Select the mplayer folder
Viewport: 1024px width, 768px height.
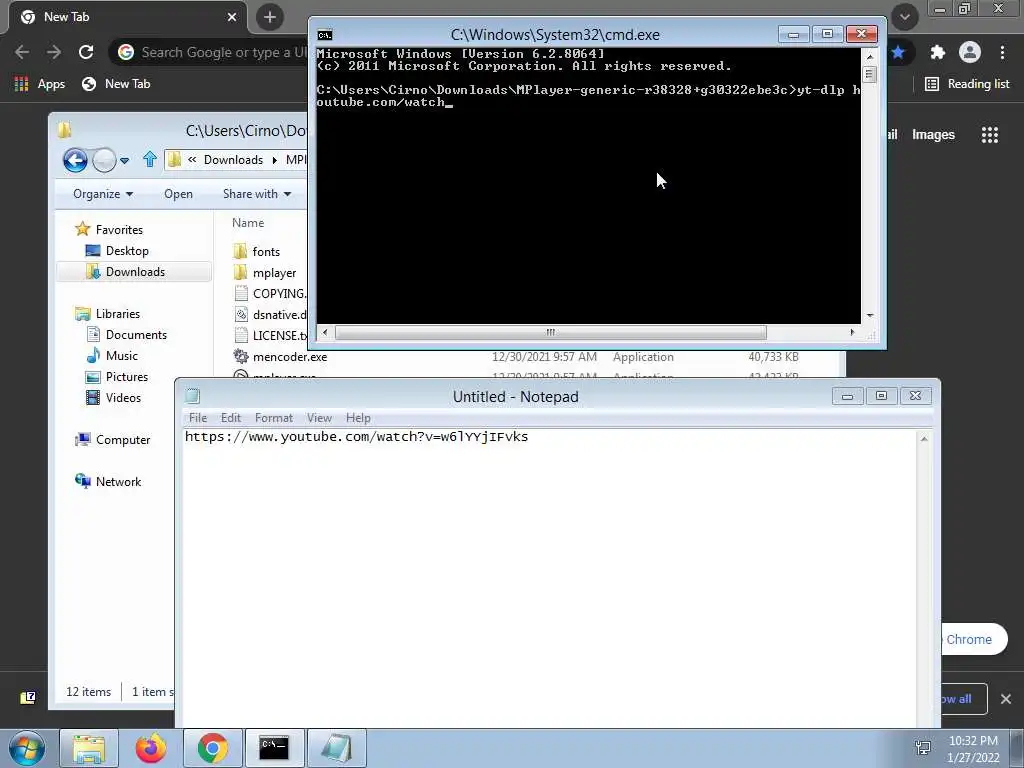click(x=274, y=273)
